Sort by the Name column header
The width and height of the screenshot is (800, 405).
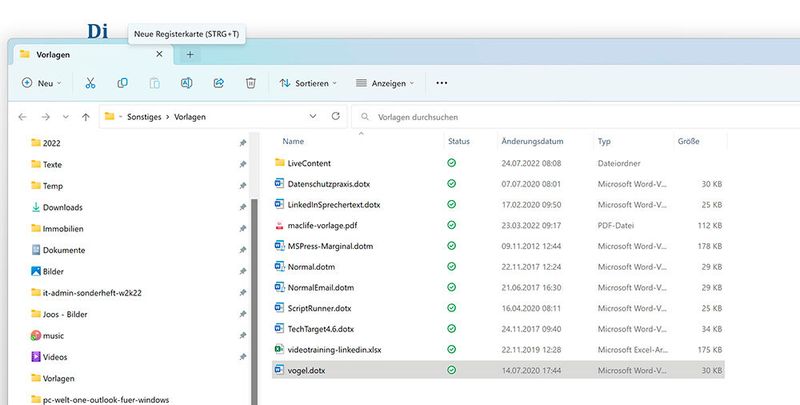click(x=293, y=141)
